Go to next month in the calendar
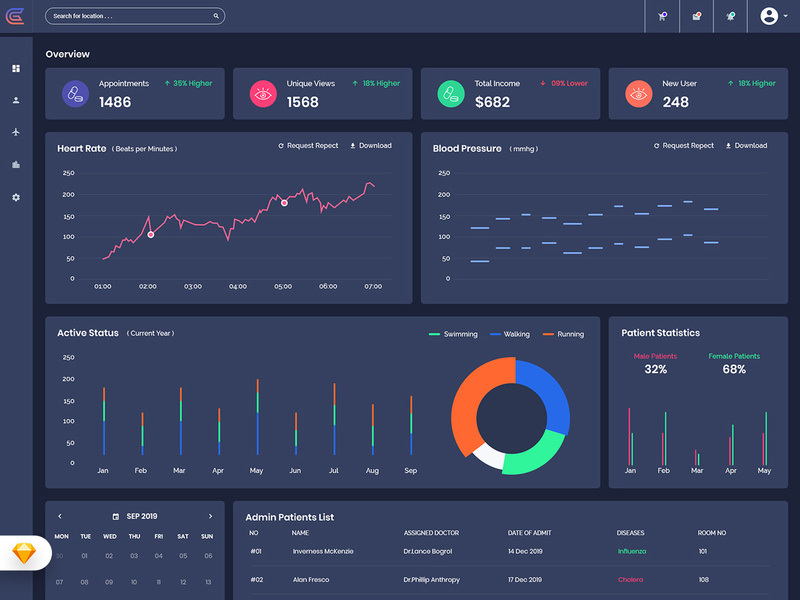 (x=210, y=516)
